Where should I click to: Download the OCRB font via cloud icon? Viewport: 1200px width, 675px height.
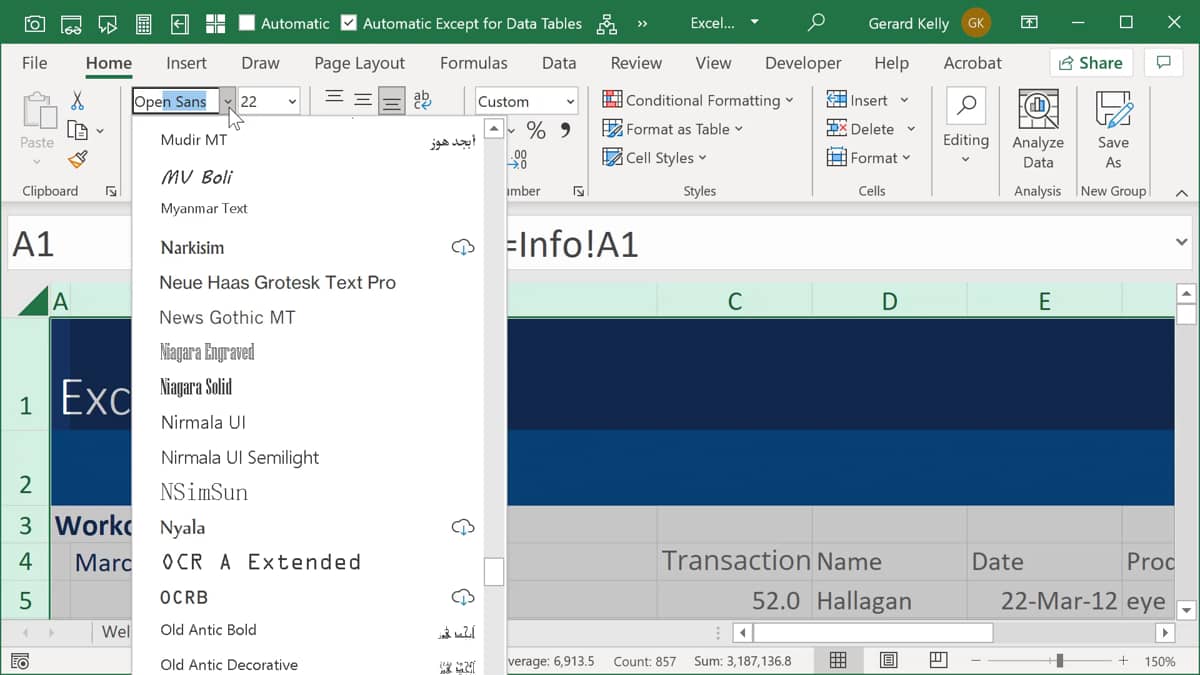[x=462, y=597]
